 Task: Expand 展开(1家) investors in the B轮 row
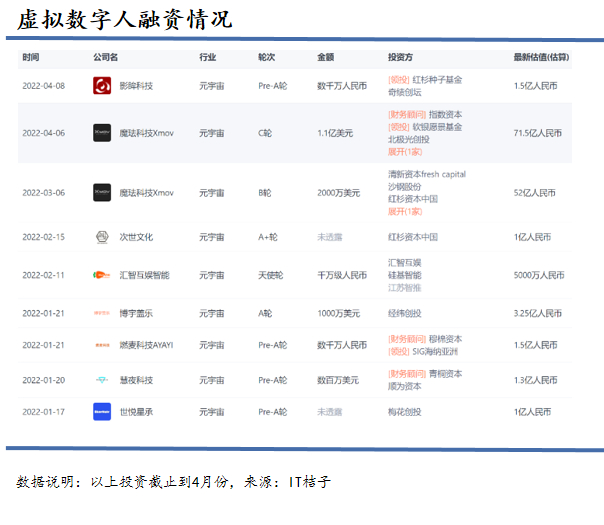tap(405, 211)
